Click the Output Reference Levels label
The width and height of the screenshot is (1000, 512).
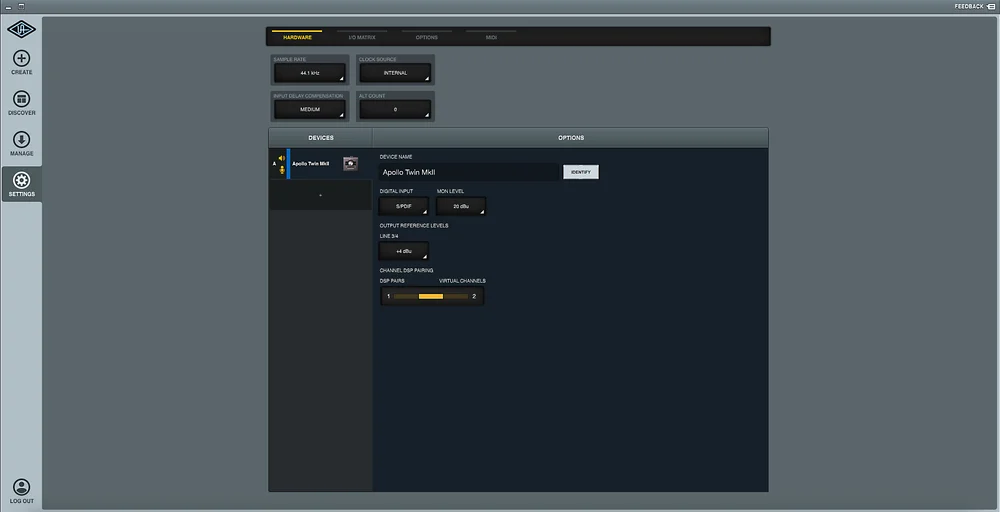(x=414, y=226)
